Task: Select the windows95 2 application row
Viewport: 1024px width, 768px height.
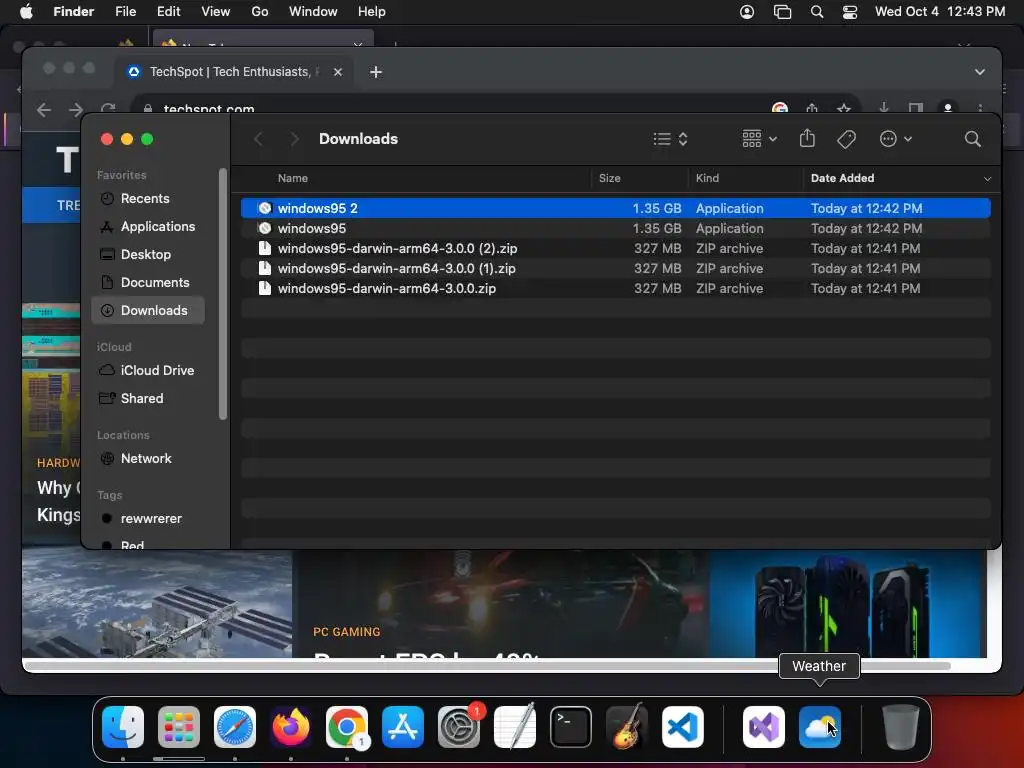Action: tap(616, 208)
